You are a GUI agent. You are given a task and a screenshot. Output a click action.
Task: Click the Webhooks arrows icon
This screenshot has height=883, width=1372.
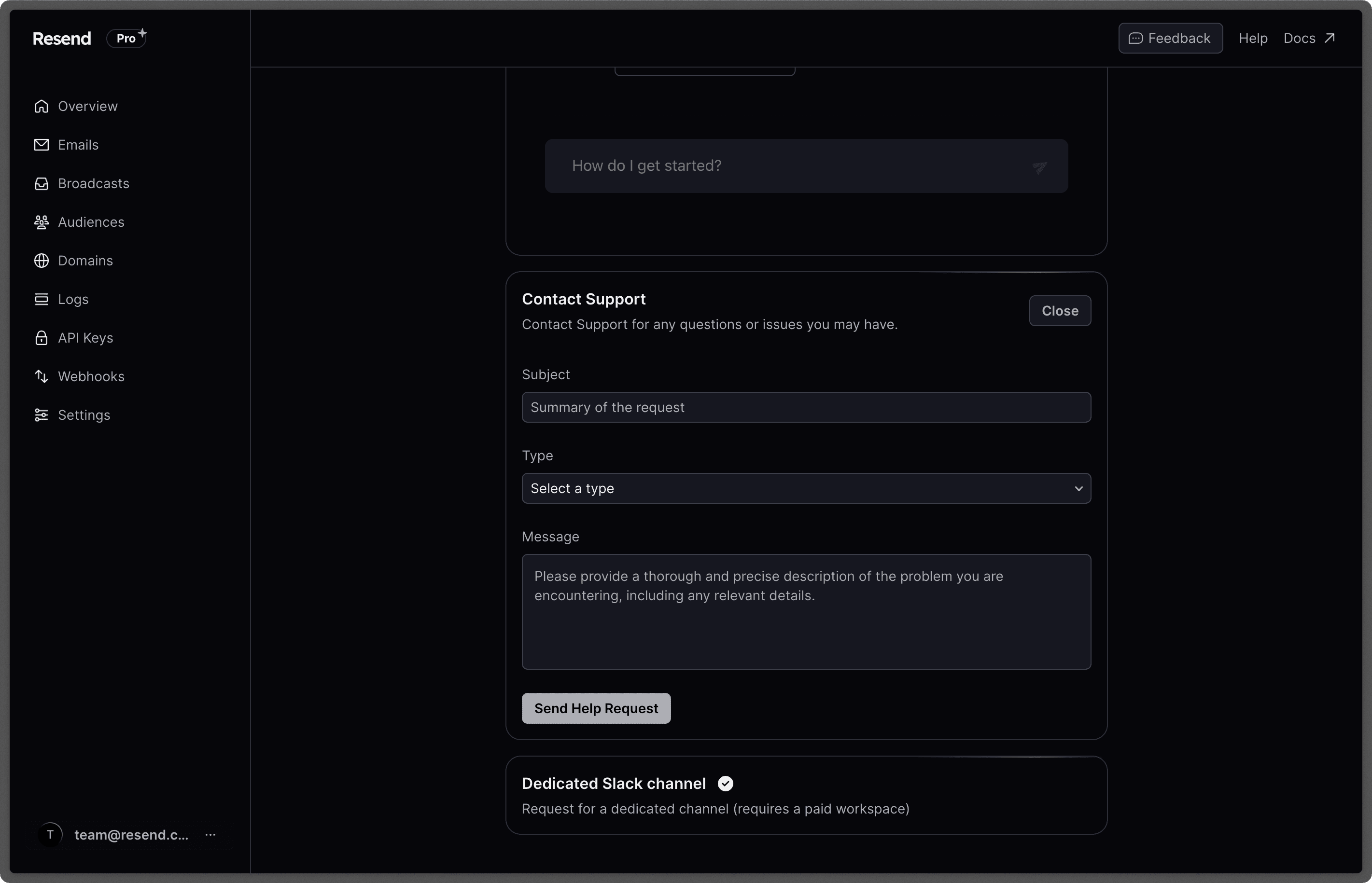click(x=42, y=376)
